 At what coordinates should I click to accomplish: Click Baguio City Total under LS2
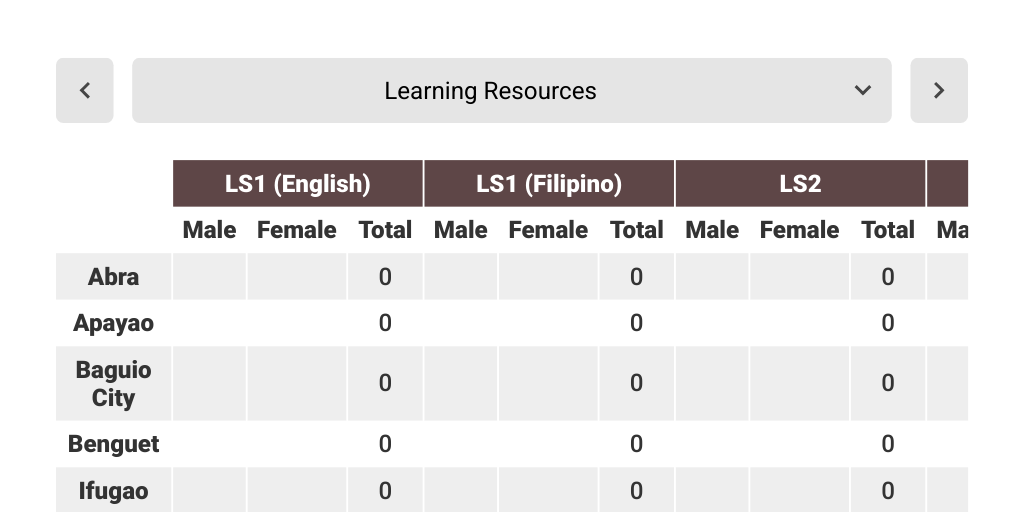point(888,383)
